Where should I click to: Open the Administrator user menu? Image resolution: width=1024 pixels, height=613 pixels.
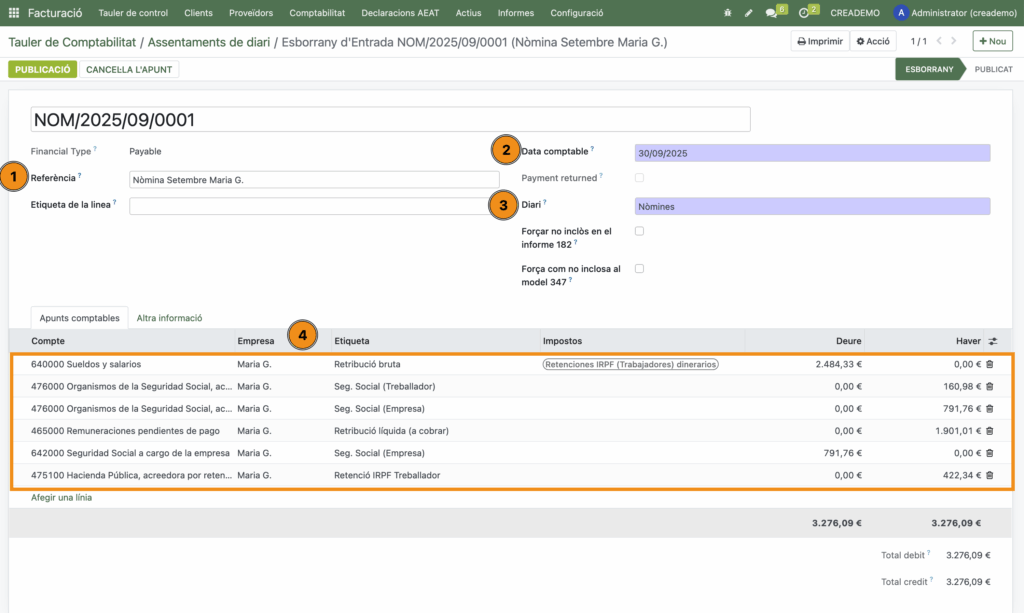(x=958, y=13)
